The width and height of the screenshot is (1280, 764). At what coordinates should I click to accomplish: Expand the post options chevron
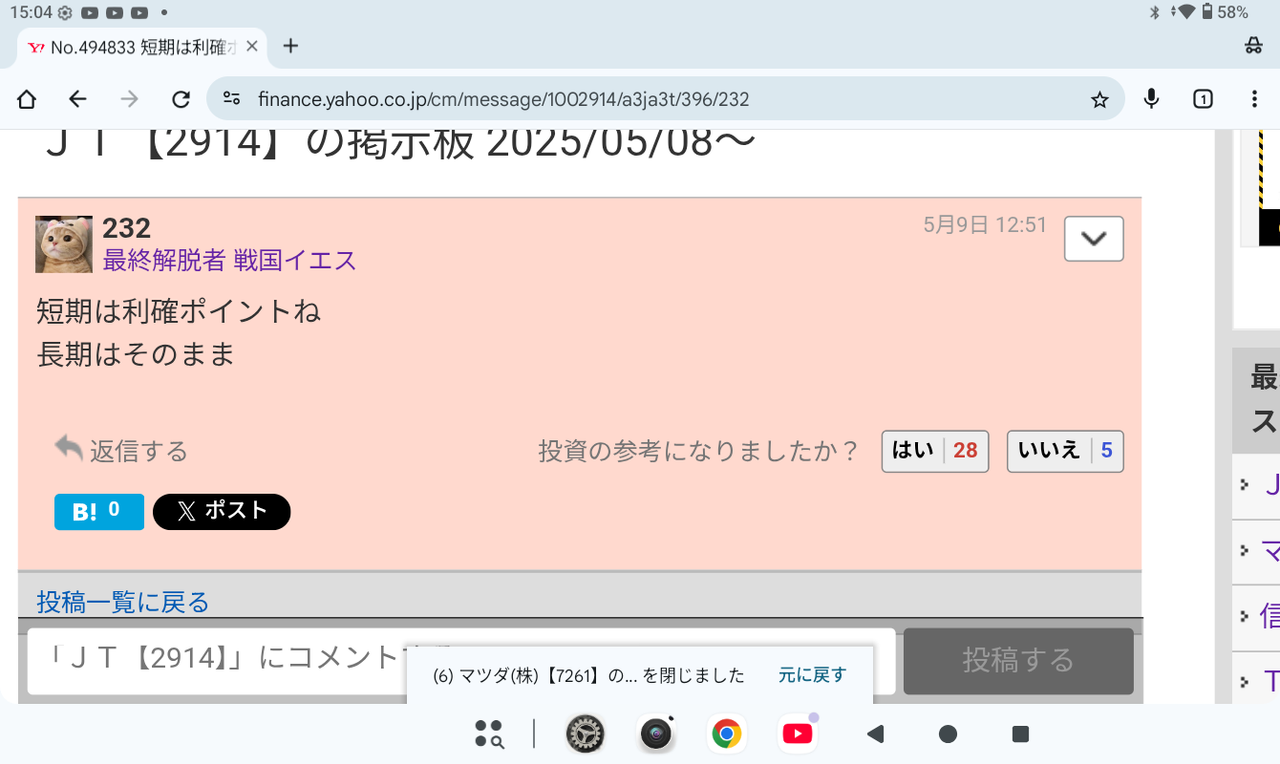[1093, 238]
